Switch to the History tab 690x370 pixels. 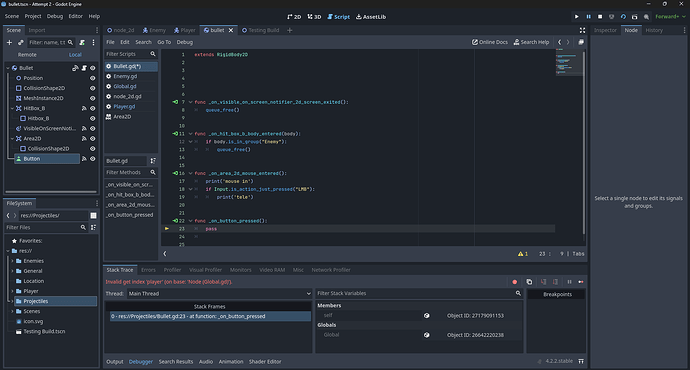[x=654, y=30]
